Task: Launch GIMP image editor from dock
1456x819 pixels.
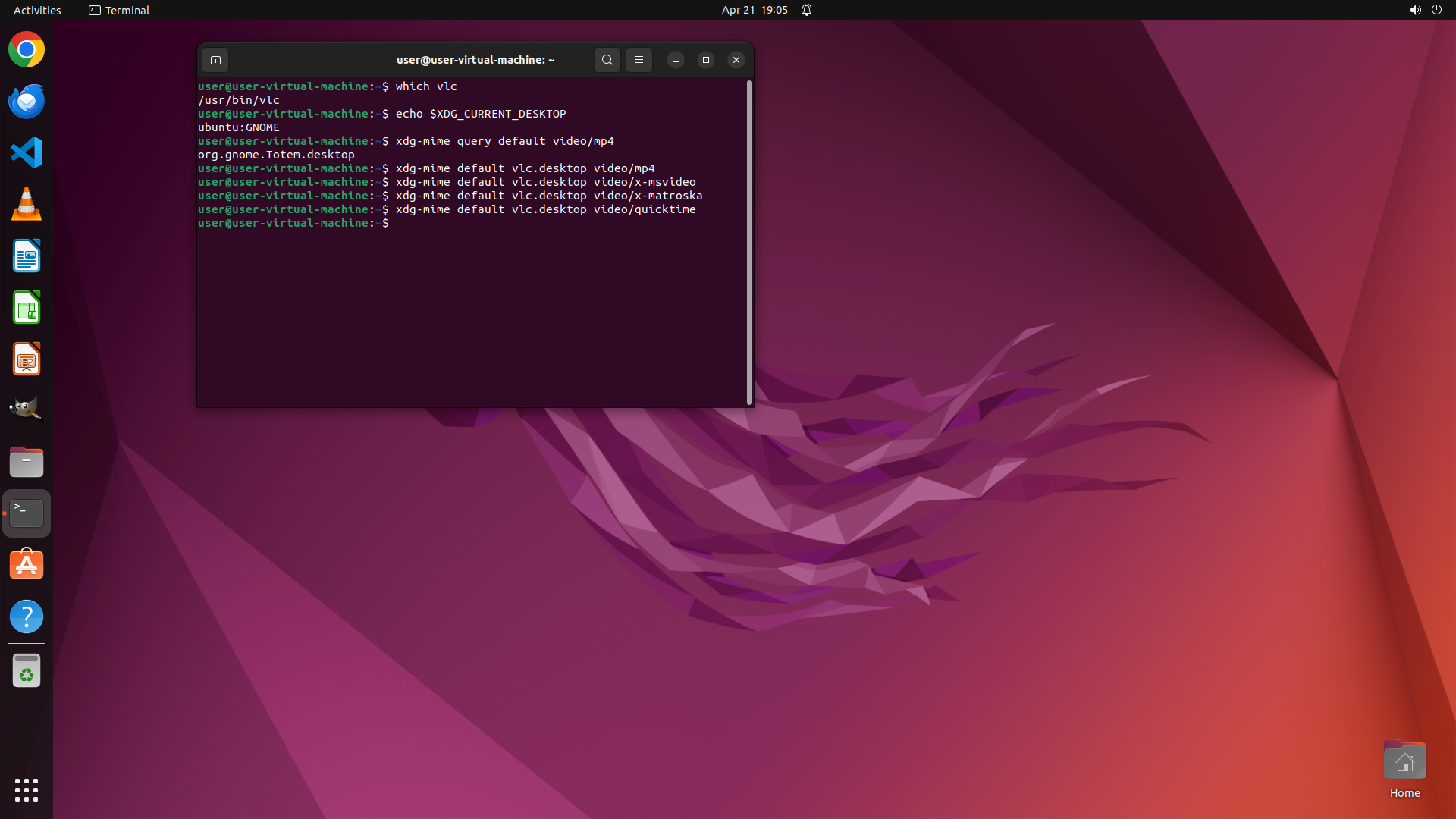Action: [27, 410]
